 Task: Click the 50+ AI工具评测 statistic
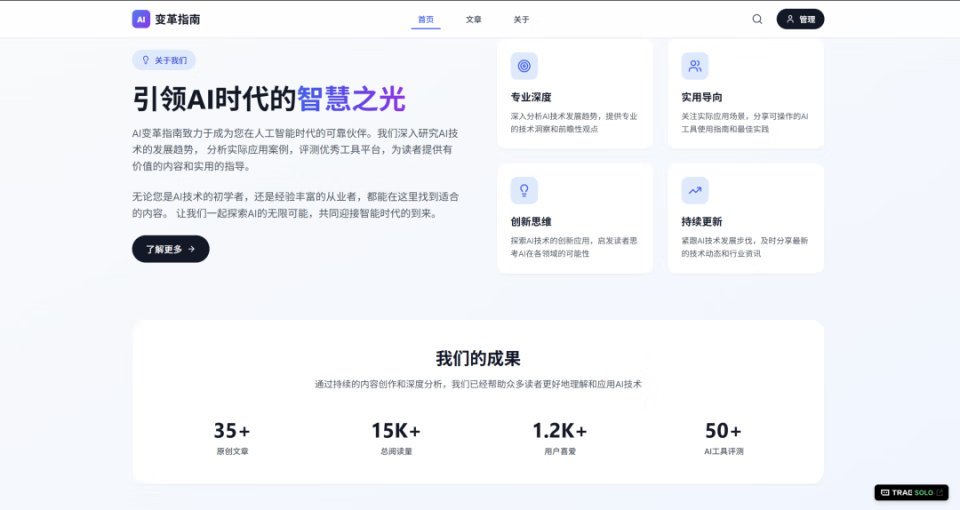723,438
